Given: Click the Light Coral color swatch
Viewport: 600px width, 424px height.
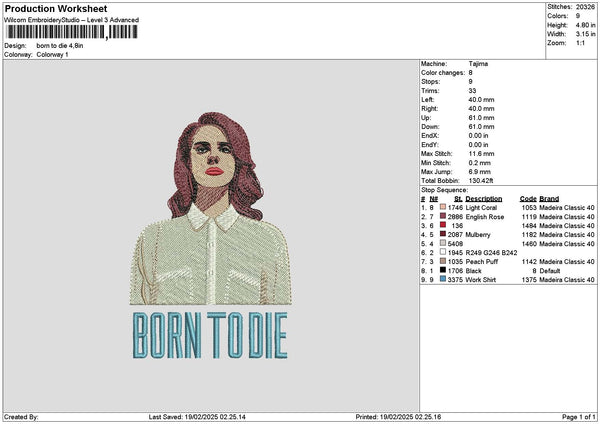Looking at the screenshot, I should pos(442,207).
